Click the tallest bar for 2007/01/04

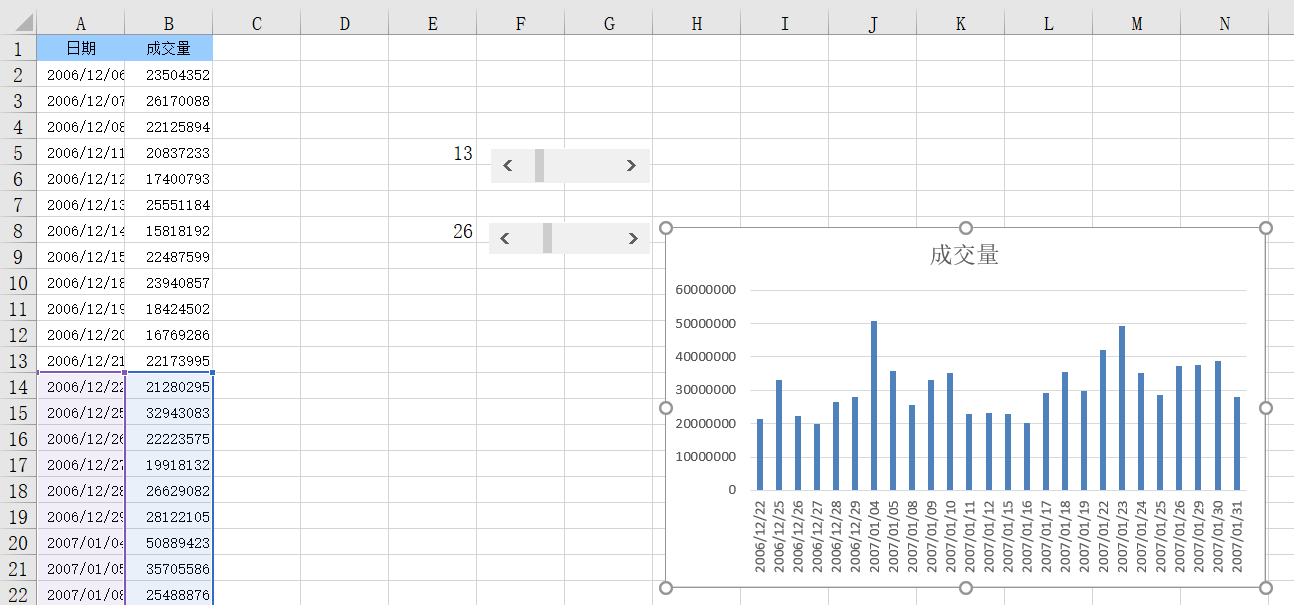pyautogui.click(x=874, y=405)
